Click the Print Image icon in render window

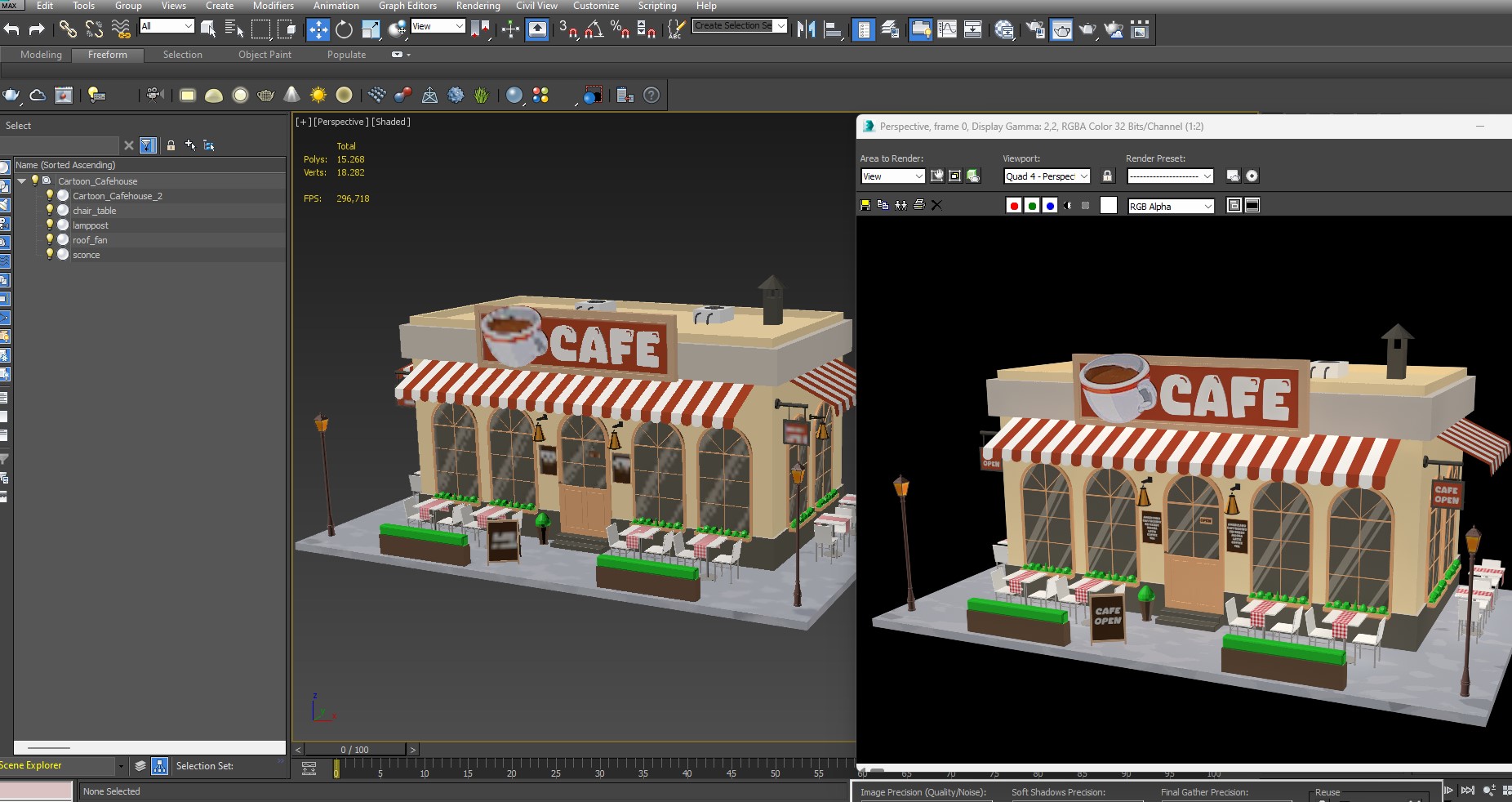pos(918,206)
